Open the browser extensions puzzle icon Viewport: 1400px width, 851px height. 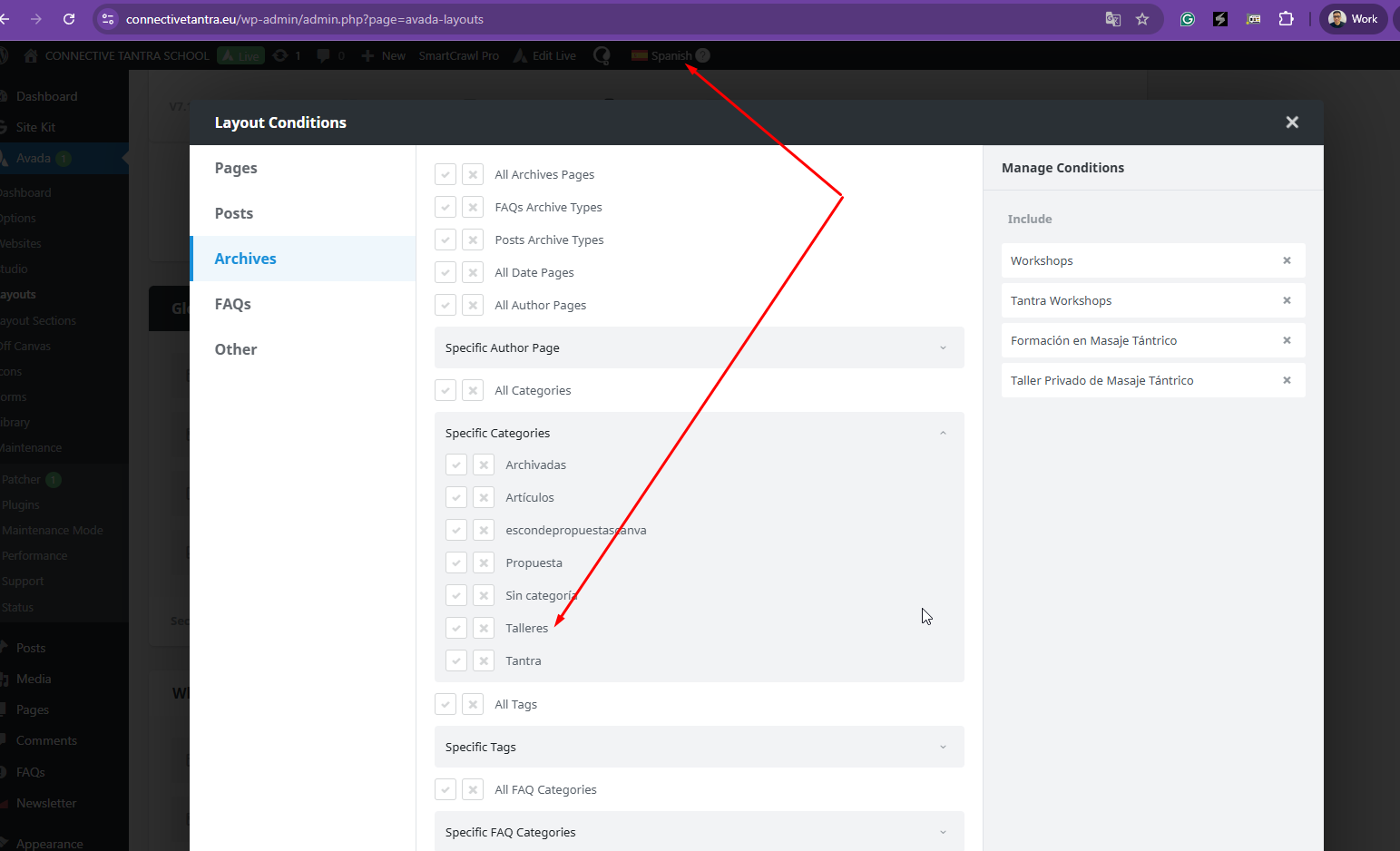click(1286, 19)
